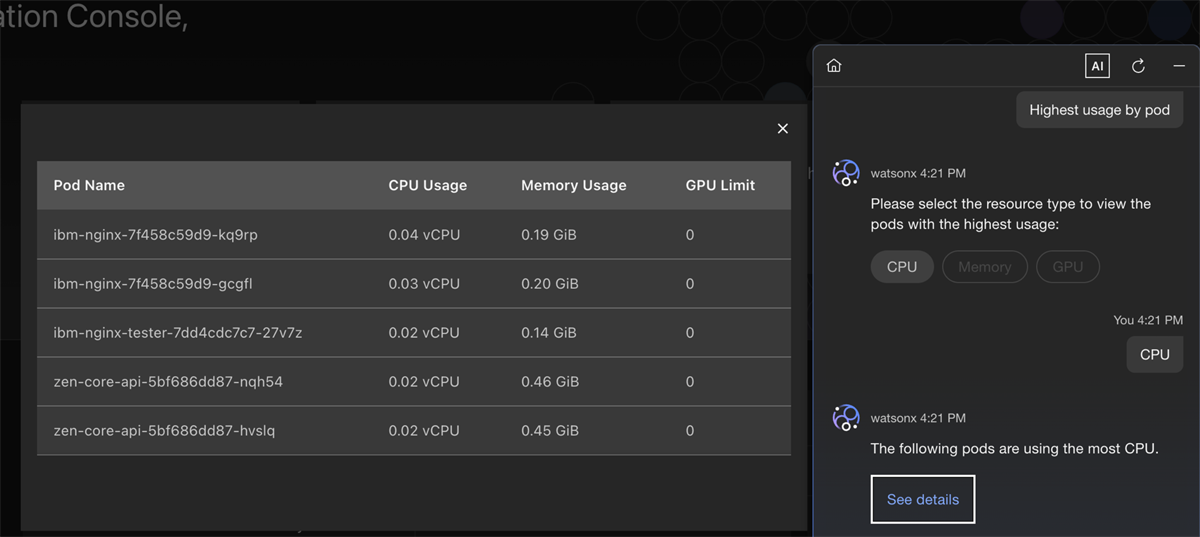1200x537 pixels.
Task: Click the first watsonx avatar icon
Action: 846,173
